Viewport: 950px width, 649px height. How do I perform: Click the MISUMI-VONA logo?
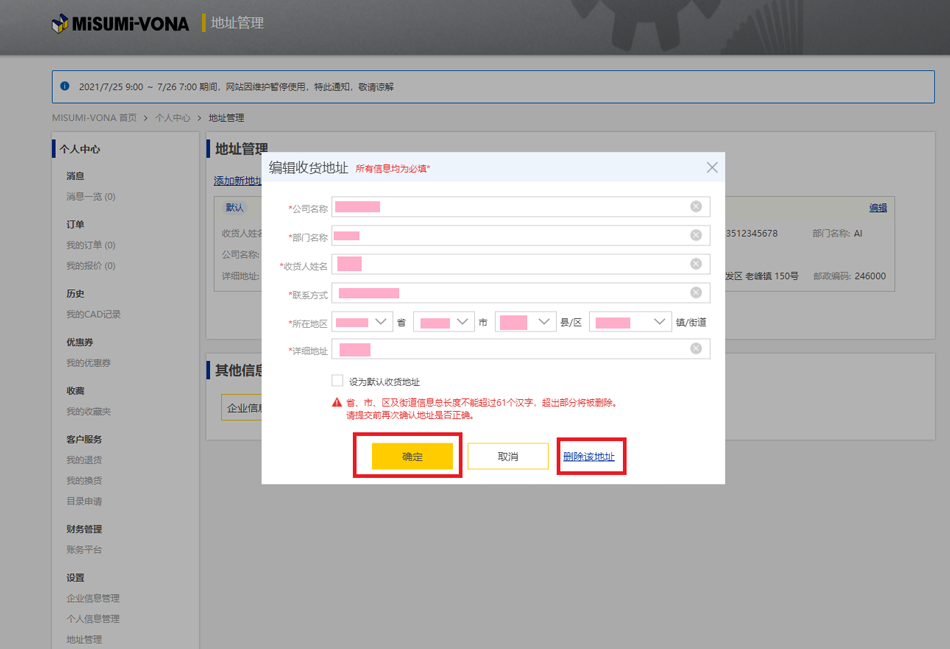coord(120,23)
